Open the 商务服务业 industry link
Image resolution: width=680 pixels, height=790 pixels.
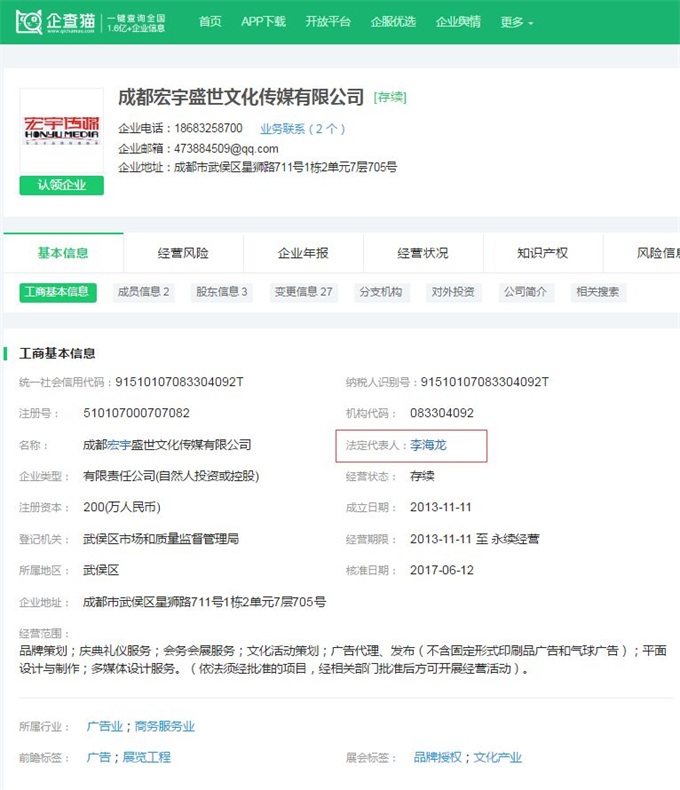click(x=165, y=727)
